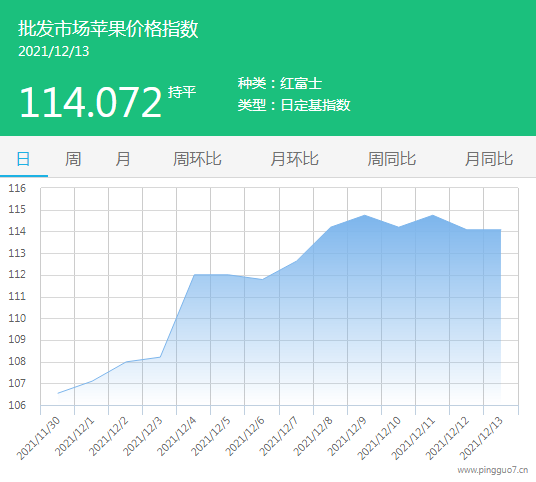Click the 2021/12/6 x-axis date label
The width and height of the screenshot is (536, 482).
(x=245, y=436)
